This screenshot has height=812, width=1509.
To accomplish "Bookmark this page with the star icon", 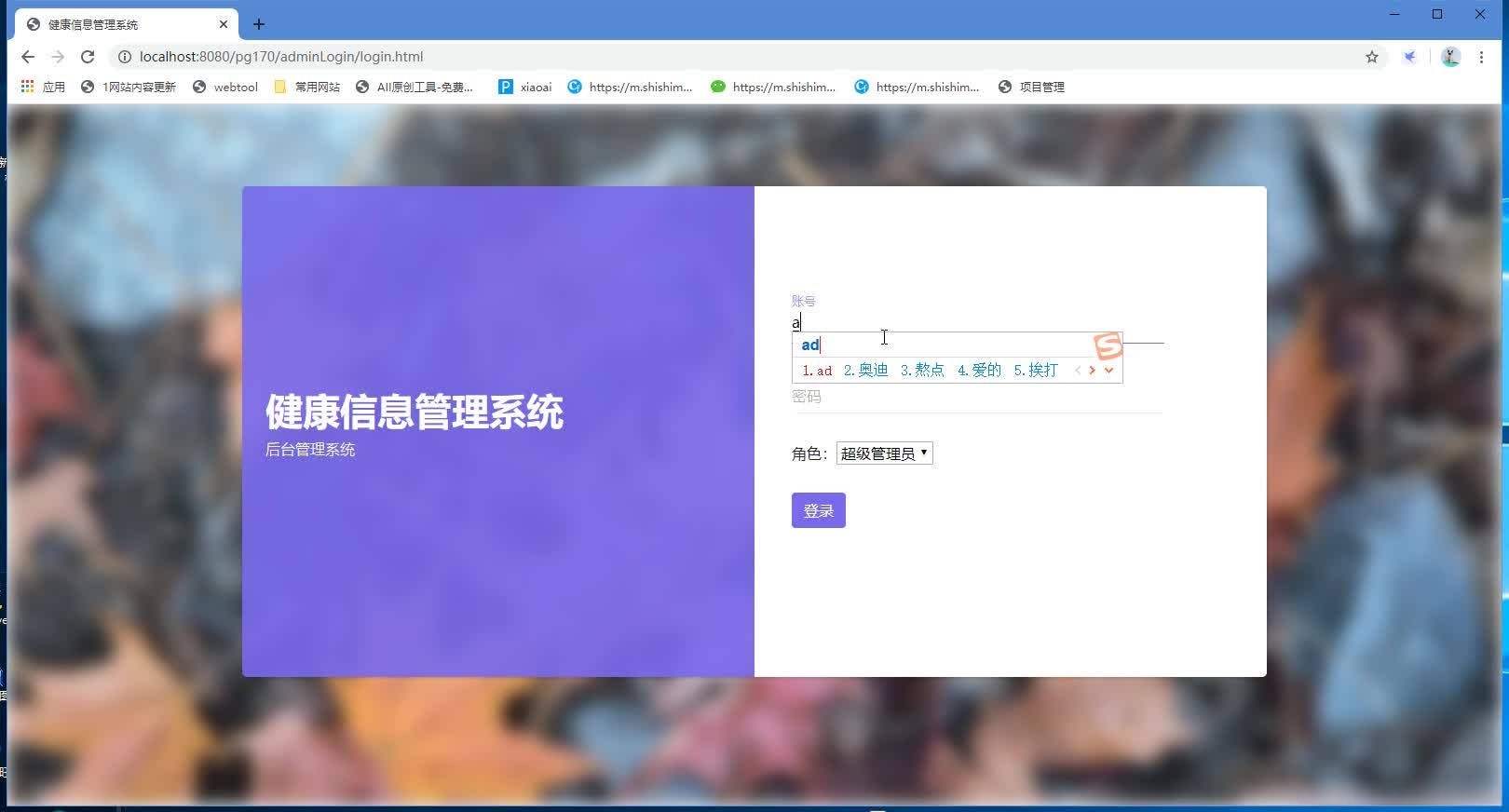I will (1372, 57).
